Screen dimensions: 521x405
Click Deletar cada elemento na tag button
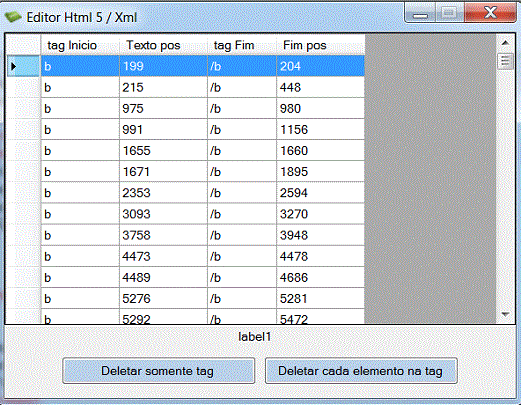(x=361, y=371)
